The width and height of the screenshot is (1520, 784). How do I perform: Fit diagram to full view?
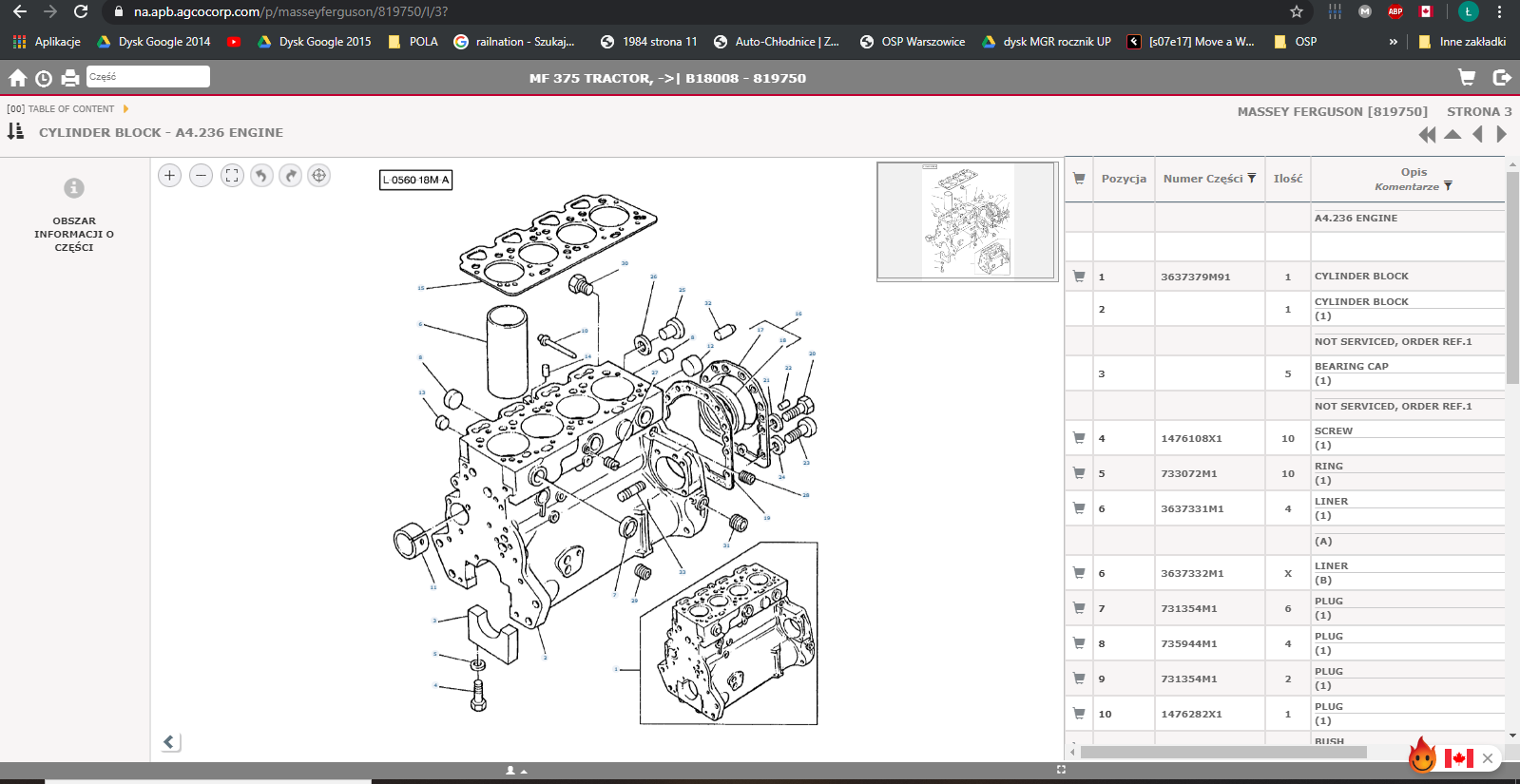click(x=232, y=175)
